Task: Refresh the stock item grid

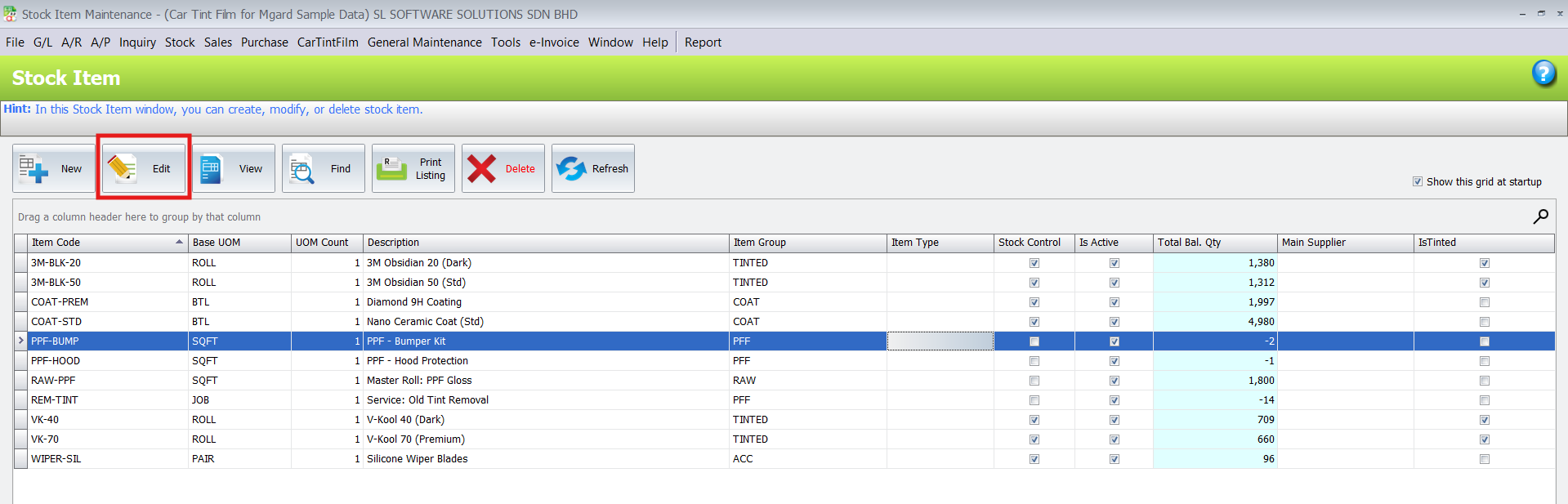Action: (x=571, y=169)
